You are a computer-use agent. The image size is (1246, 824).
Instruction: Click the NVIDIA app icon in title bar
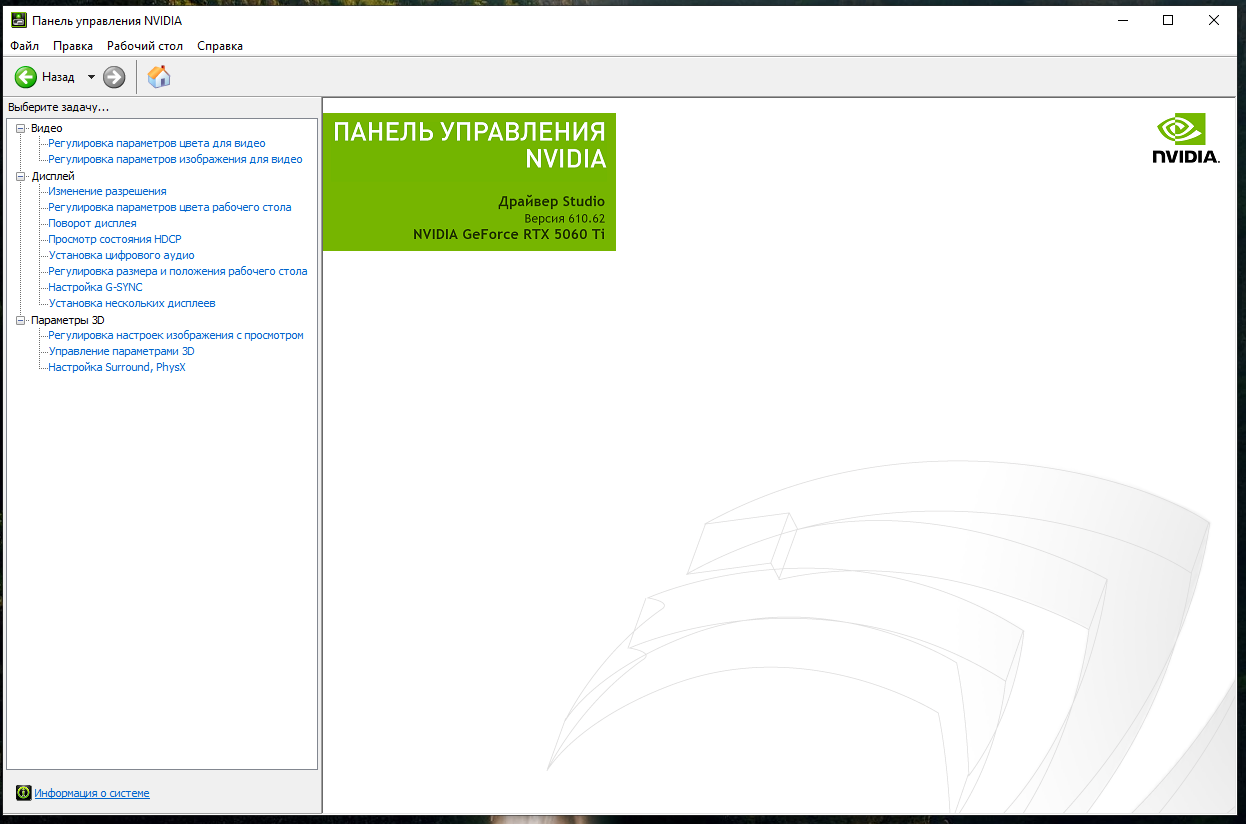pos(19,20)
